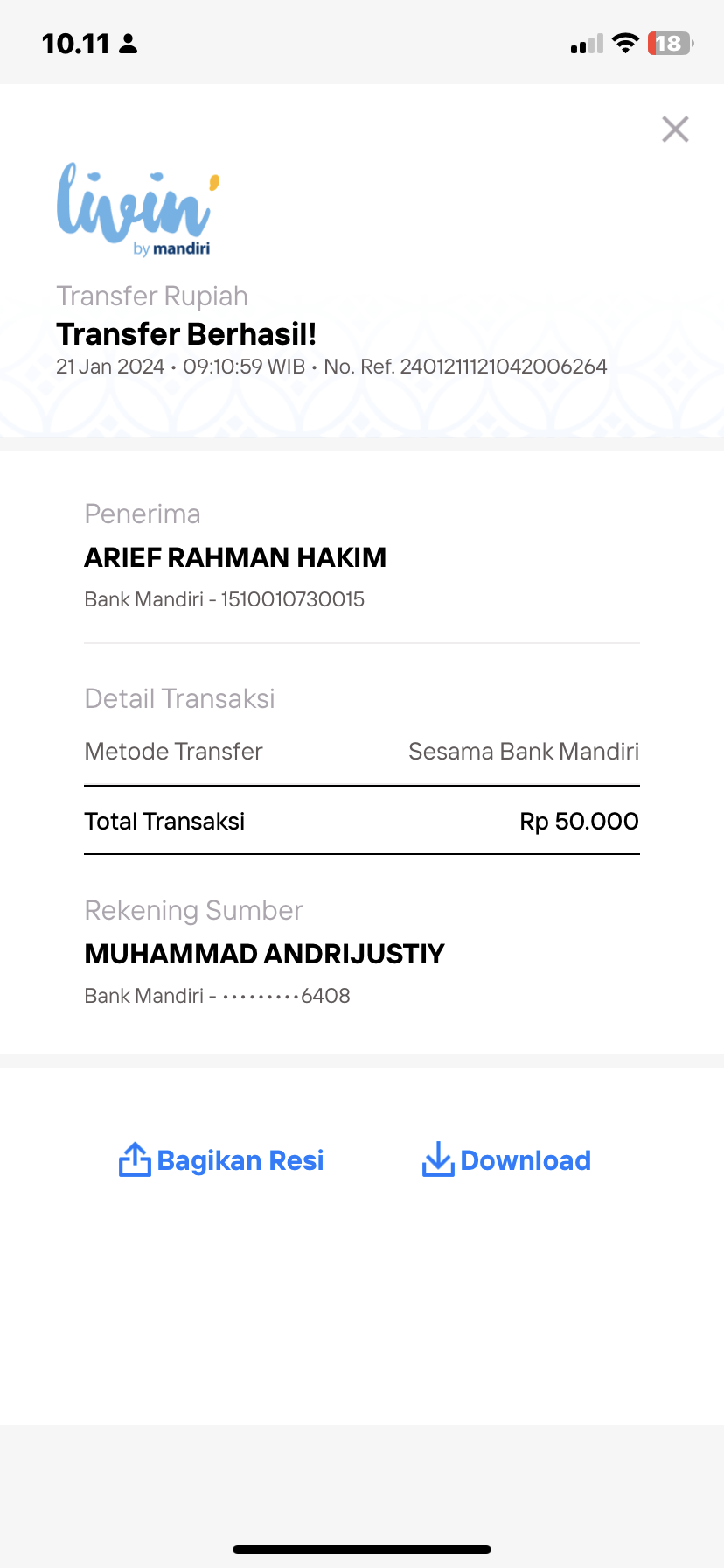Tap the Download text link

coord(526,1160)
